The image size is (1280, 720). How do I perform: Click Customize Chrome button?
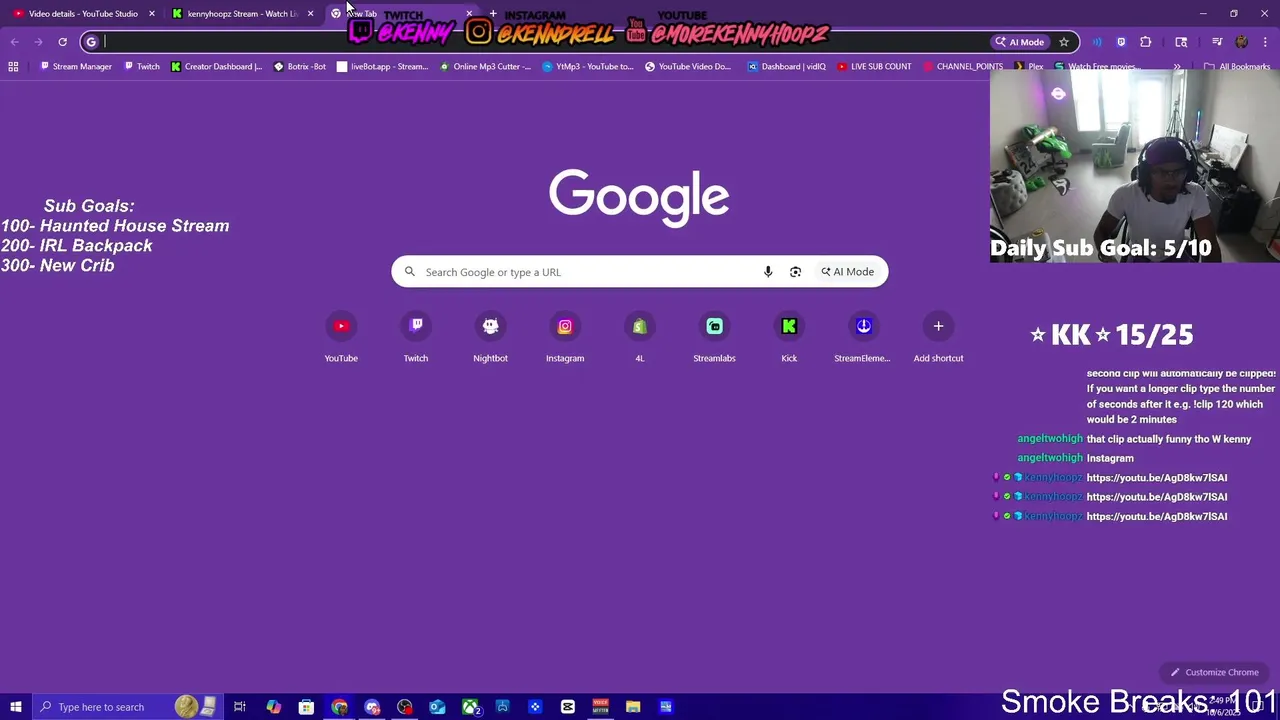[1214, 672]
